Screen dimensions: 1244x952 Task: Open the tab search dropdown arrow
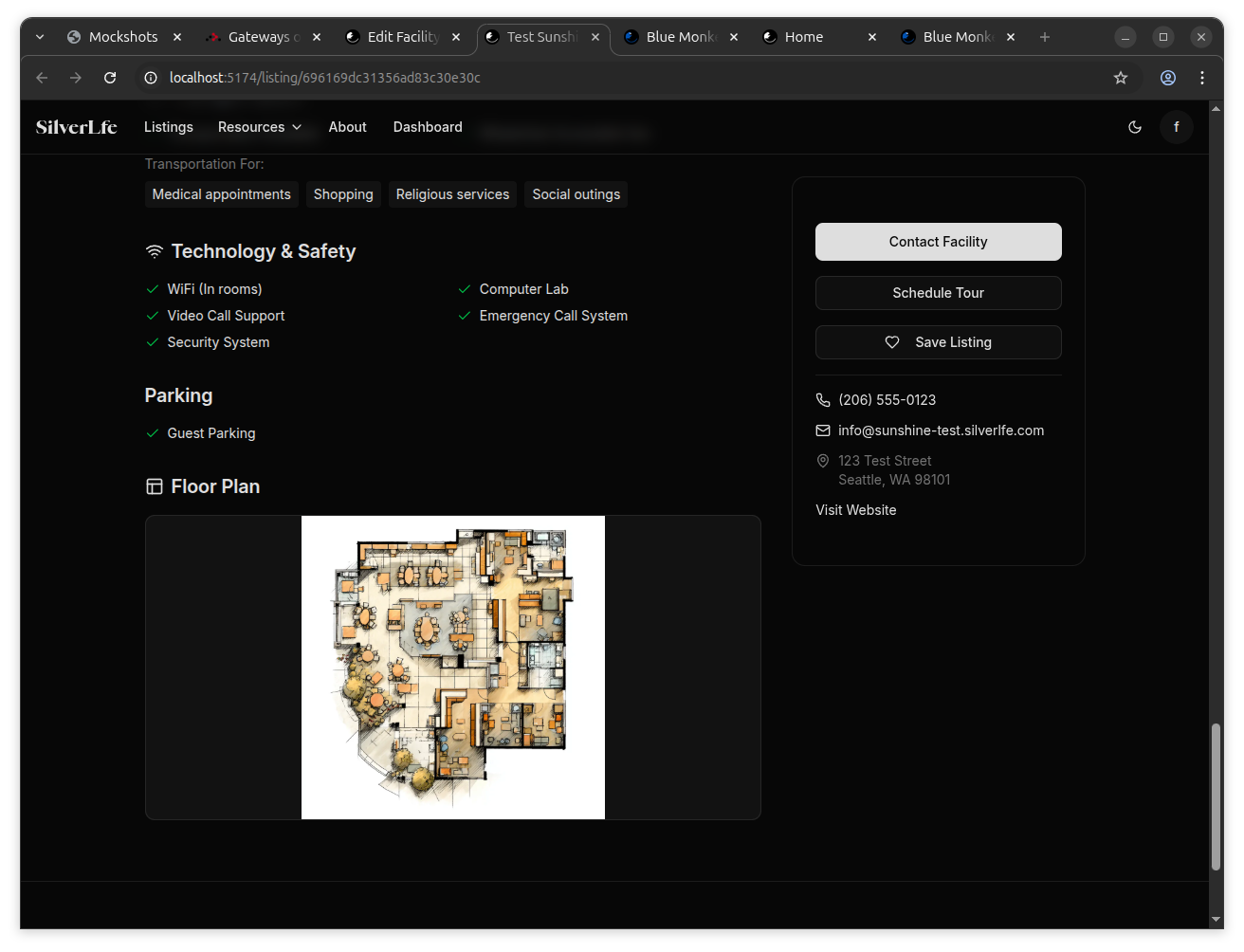point(40,37)
